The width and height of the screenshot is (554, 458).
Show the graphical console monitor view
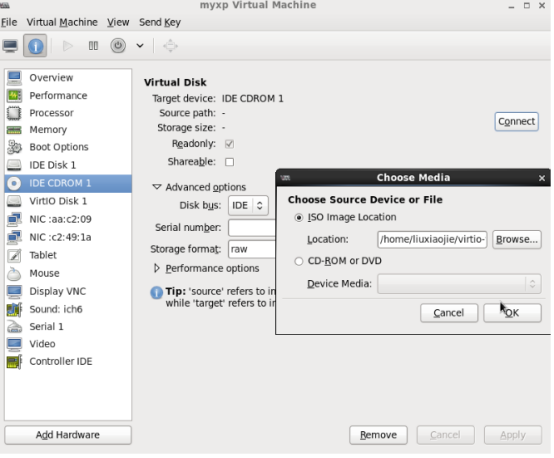click(x=10, y=46)
